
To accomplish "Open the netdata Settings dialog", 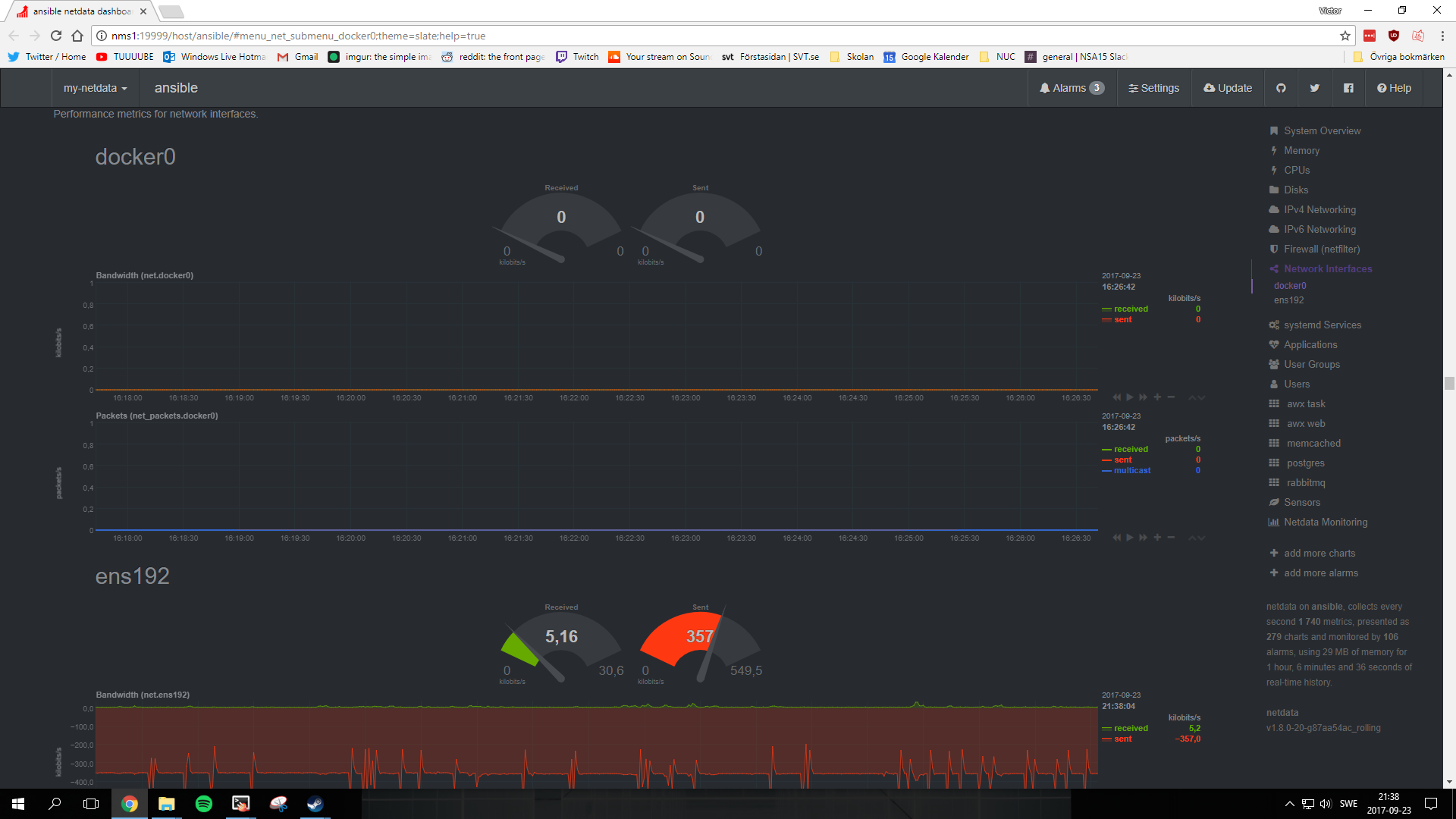I will coord(1153,88).
